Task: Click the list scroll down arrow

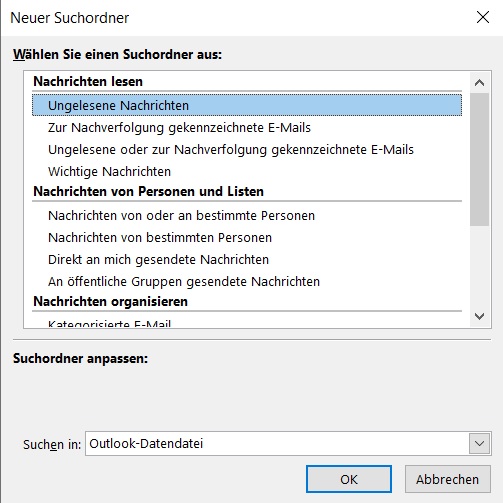Action: [479, 316]
